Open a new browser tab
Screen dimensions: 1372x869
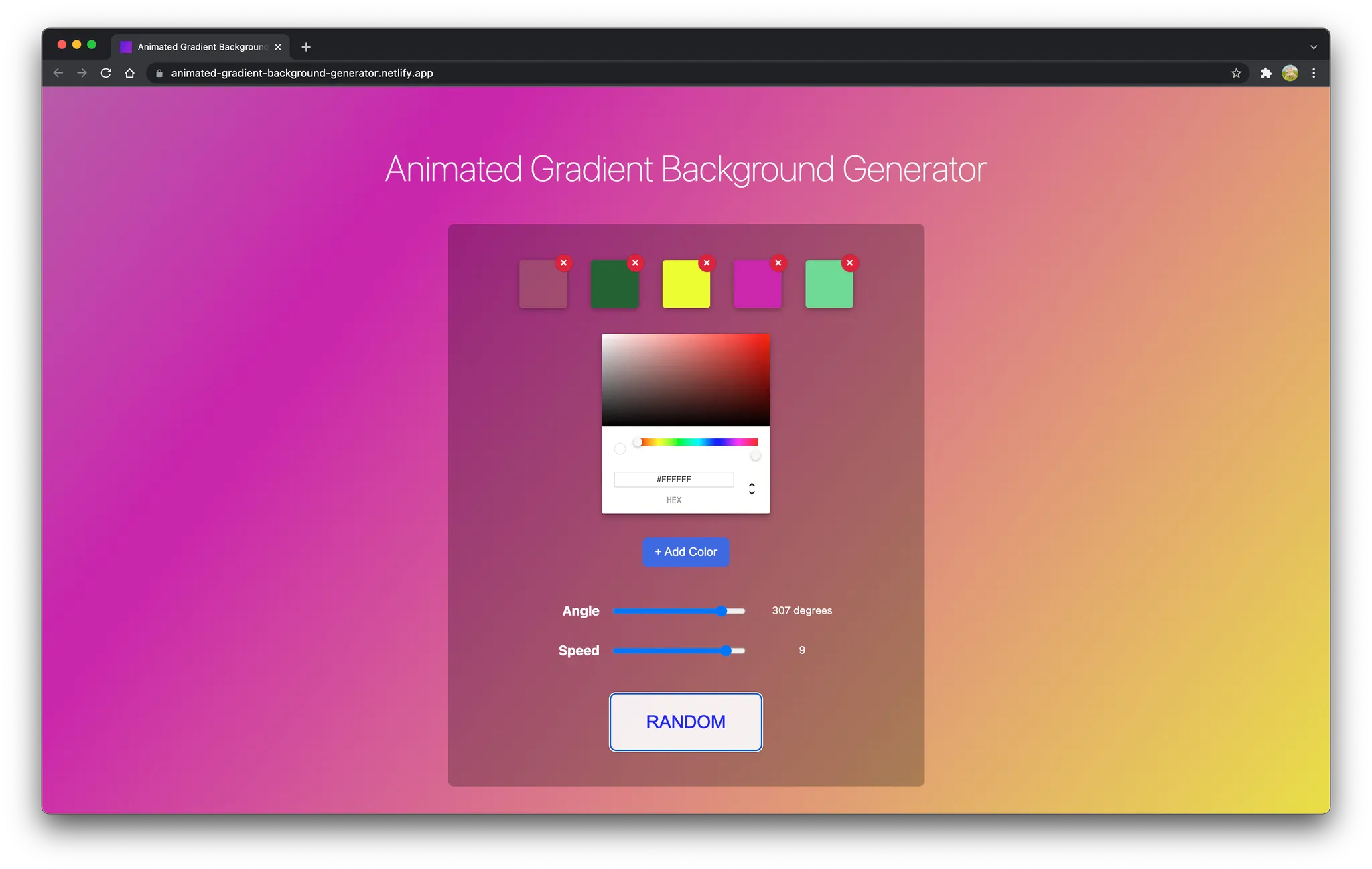pos(306,47)
